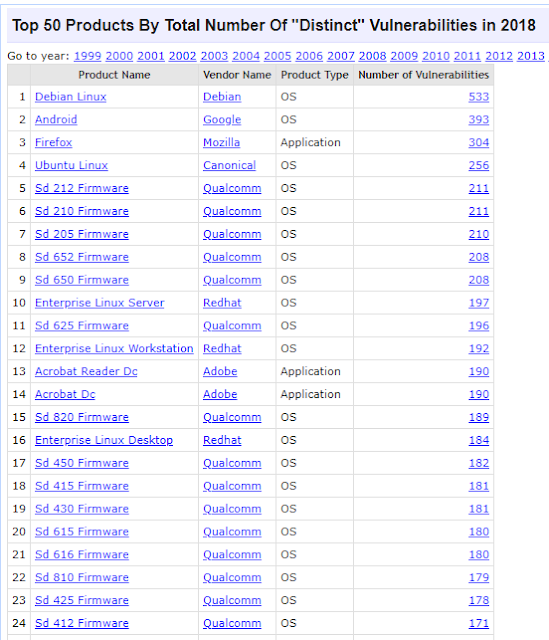View 196 vulnerabilities for Sd 625 Firmware

[x=479, y=326]
